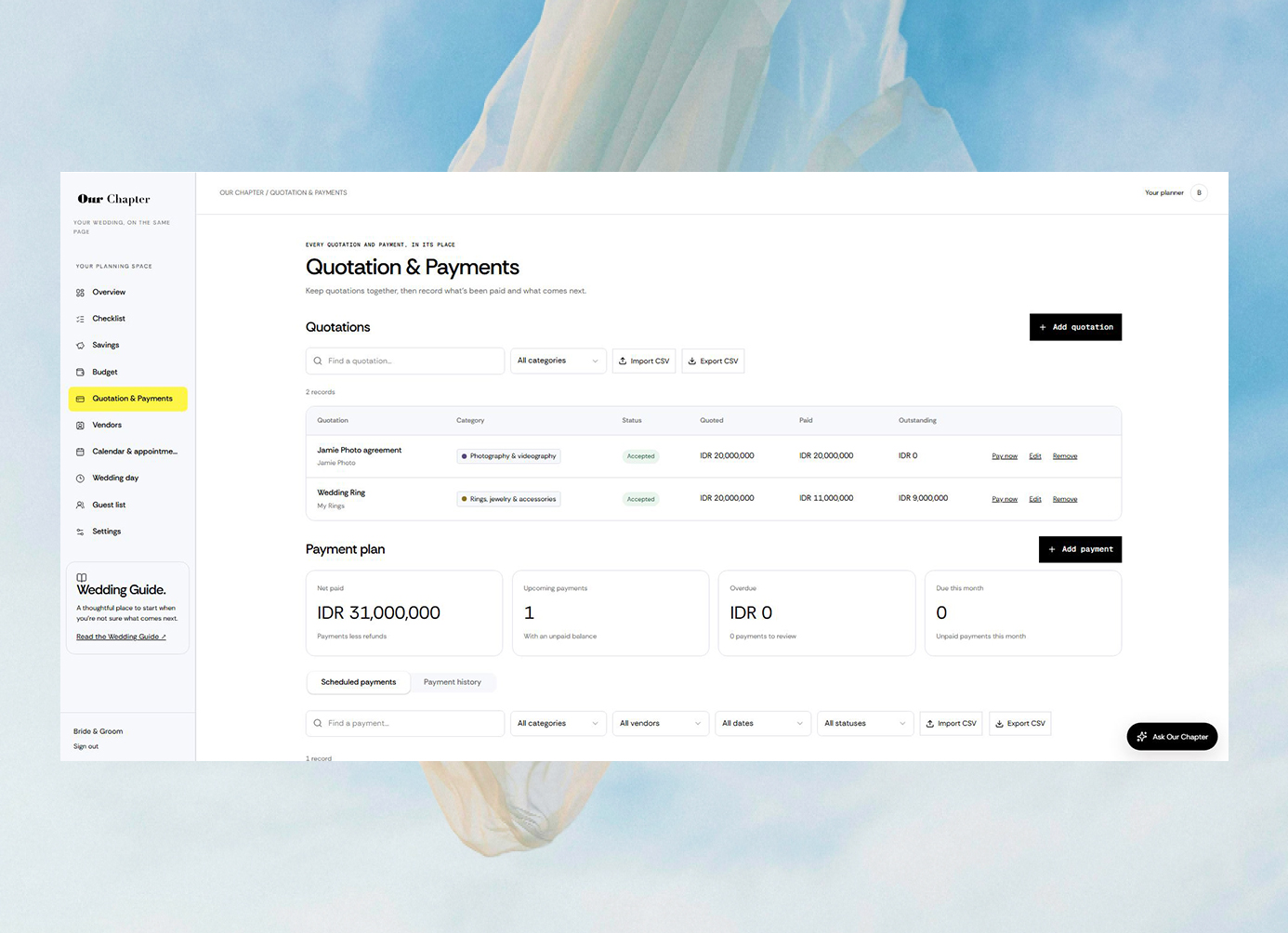Open Guest list from the sidebar
The image size is (1288, 933).
[x=128, y=506]
